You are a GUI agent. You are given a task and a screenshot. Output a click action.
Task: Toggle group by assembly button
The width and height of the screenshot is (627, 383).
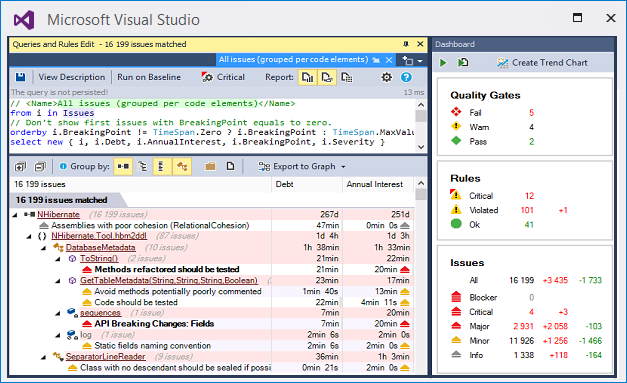coord(123,166)
